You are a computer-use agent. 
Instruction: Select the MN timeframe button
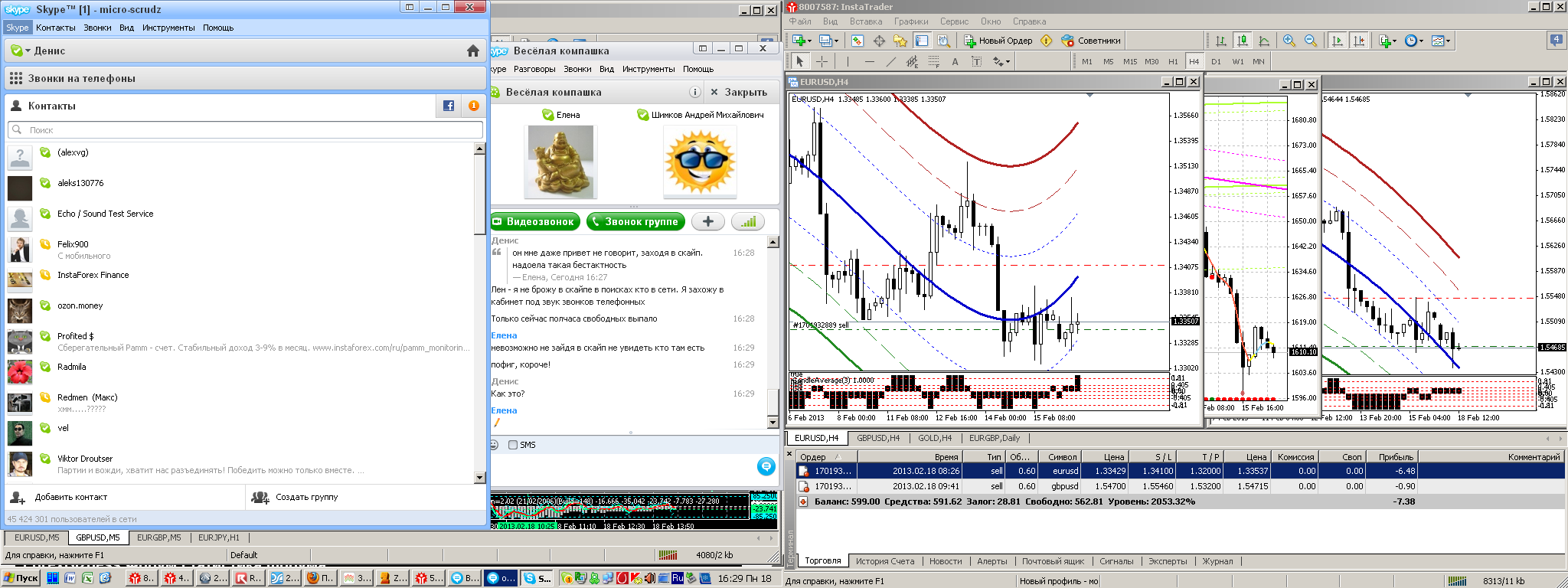(x=1259, y=61)
